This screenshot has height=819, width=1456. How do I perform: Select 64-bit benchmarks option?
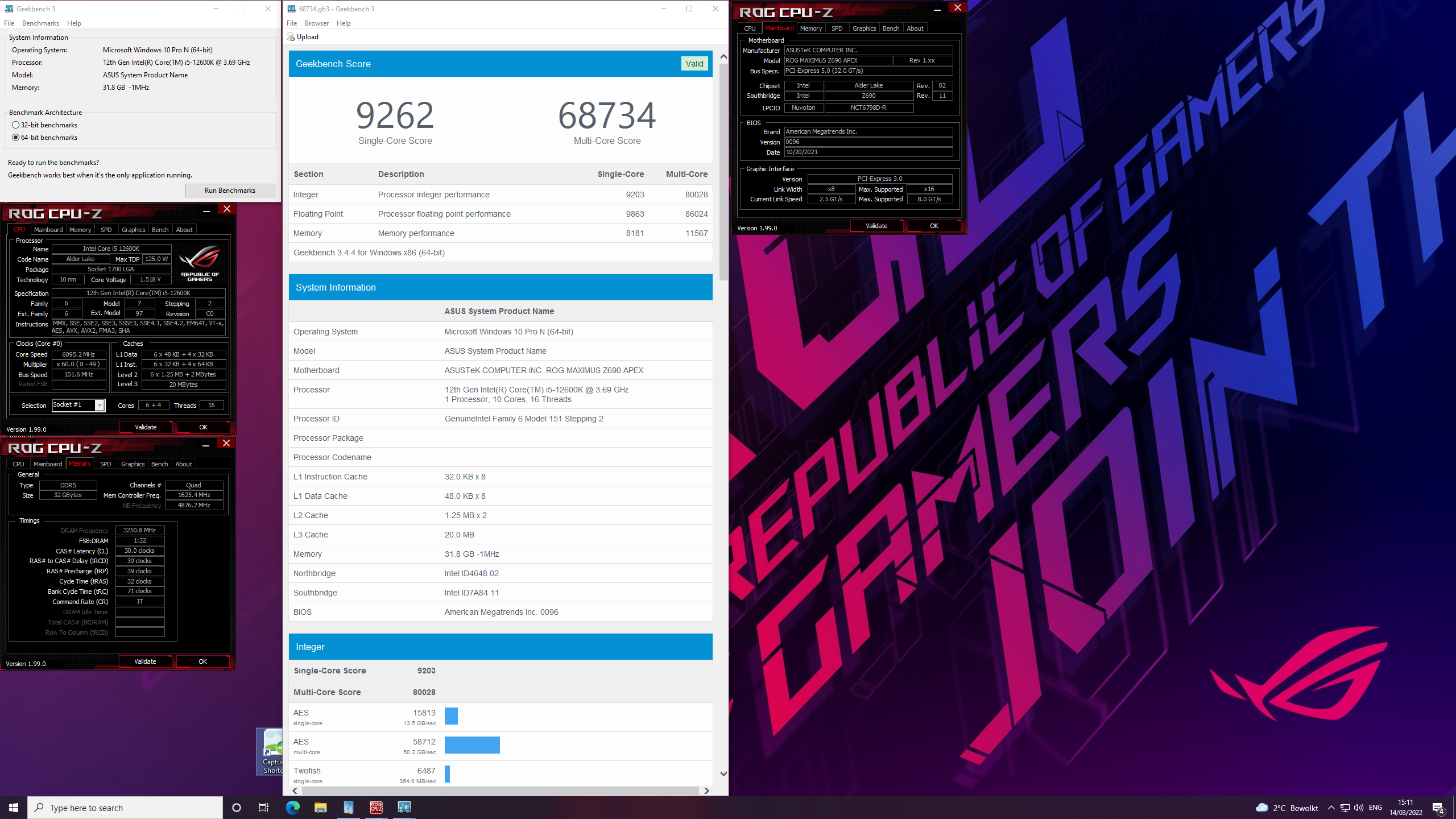44,138
